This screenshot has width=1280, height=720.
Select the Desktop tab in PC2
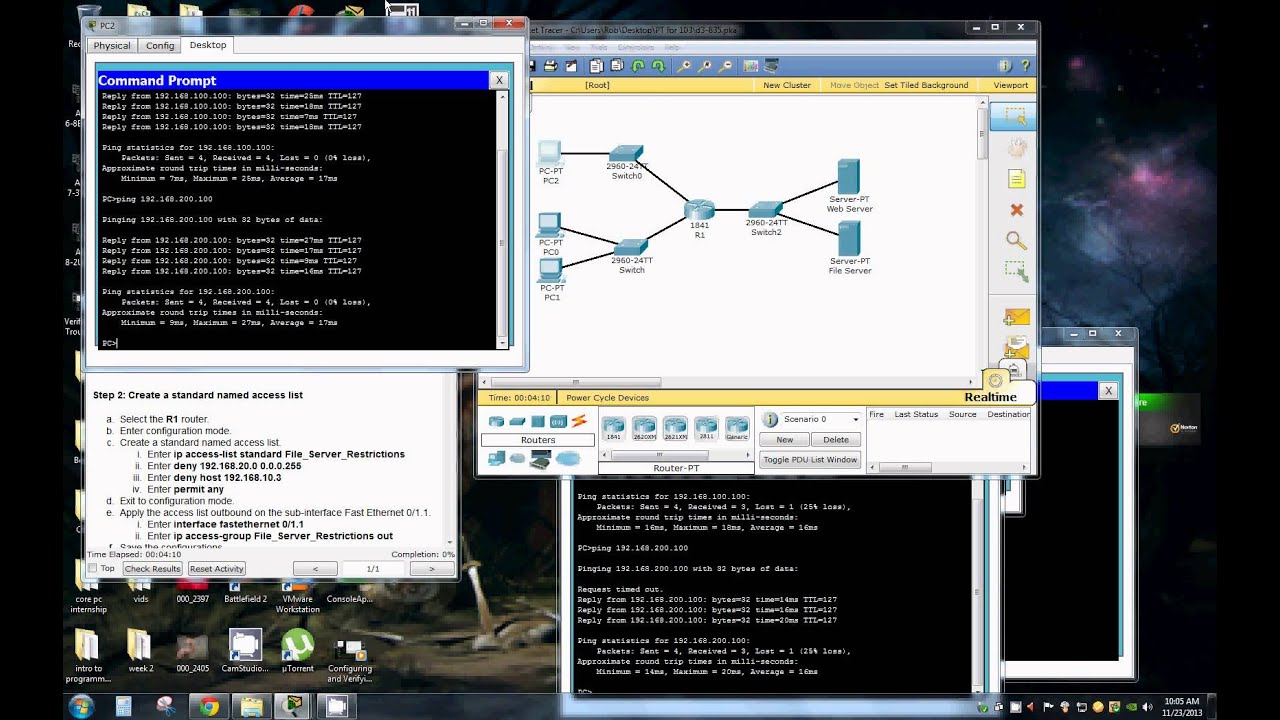[x=208, y=45]
